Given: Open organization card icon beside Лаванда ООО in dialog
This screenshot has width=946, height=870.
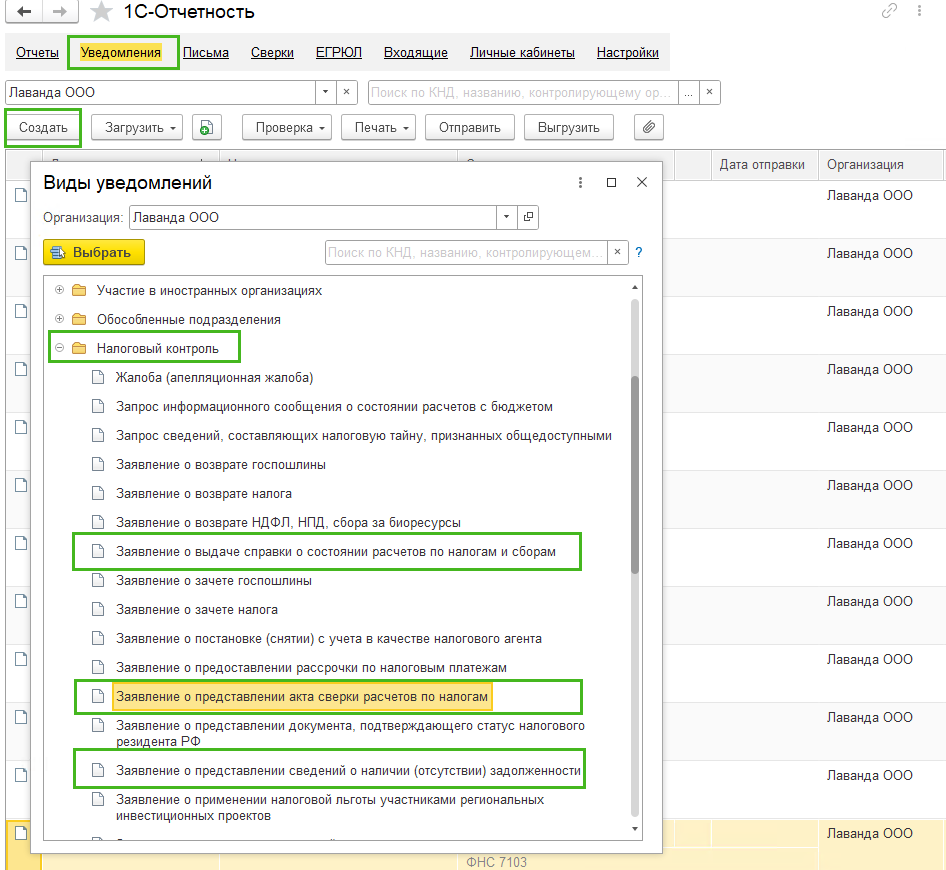Looking at the screenshot, I should [x=528, y=217].
